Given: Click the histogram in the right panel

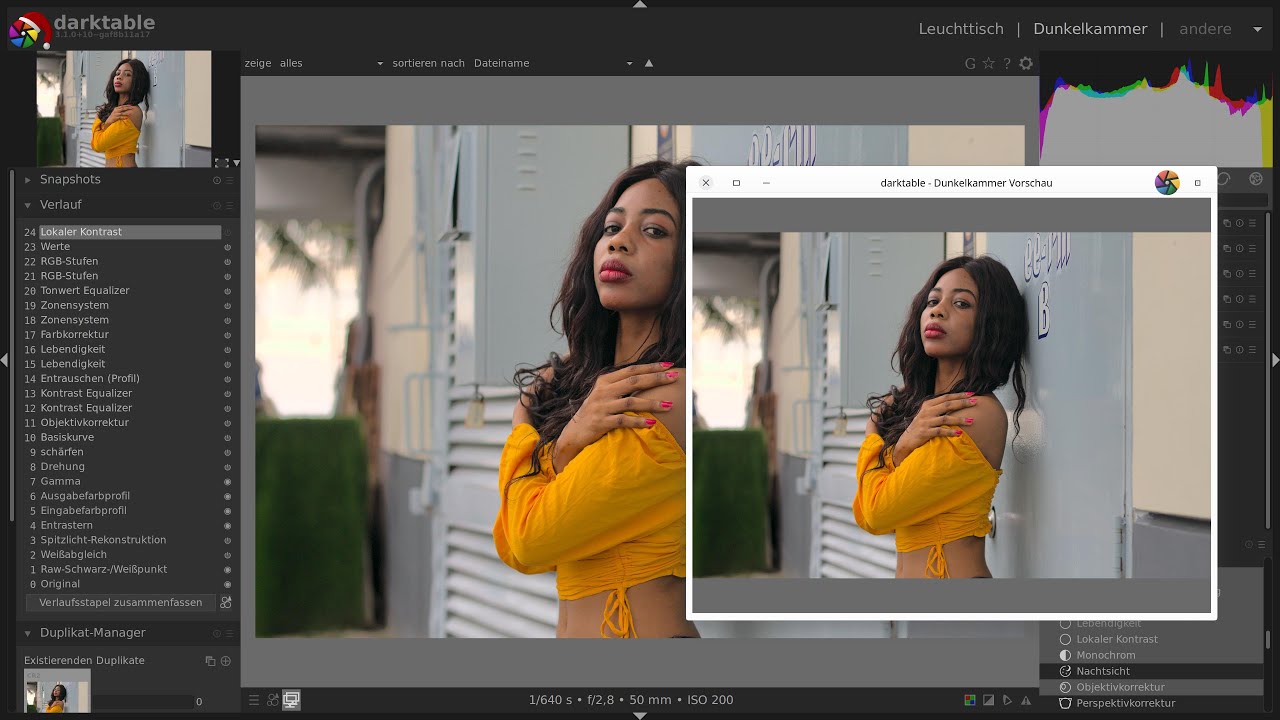Looking at the screenshot, I should 1156,108.
